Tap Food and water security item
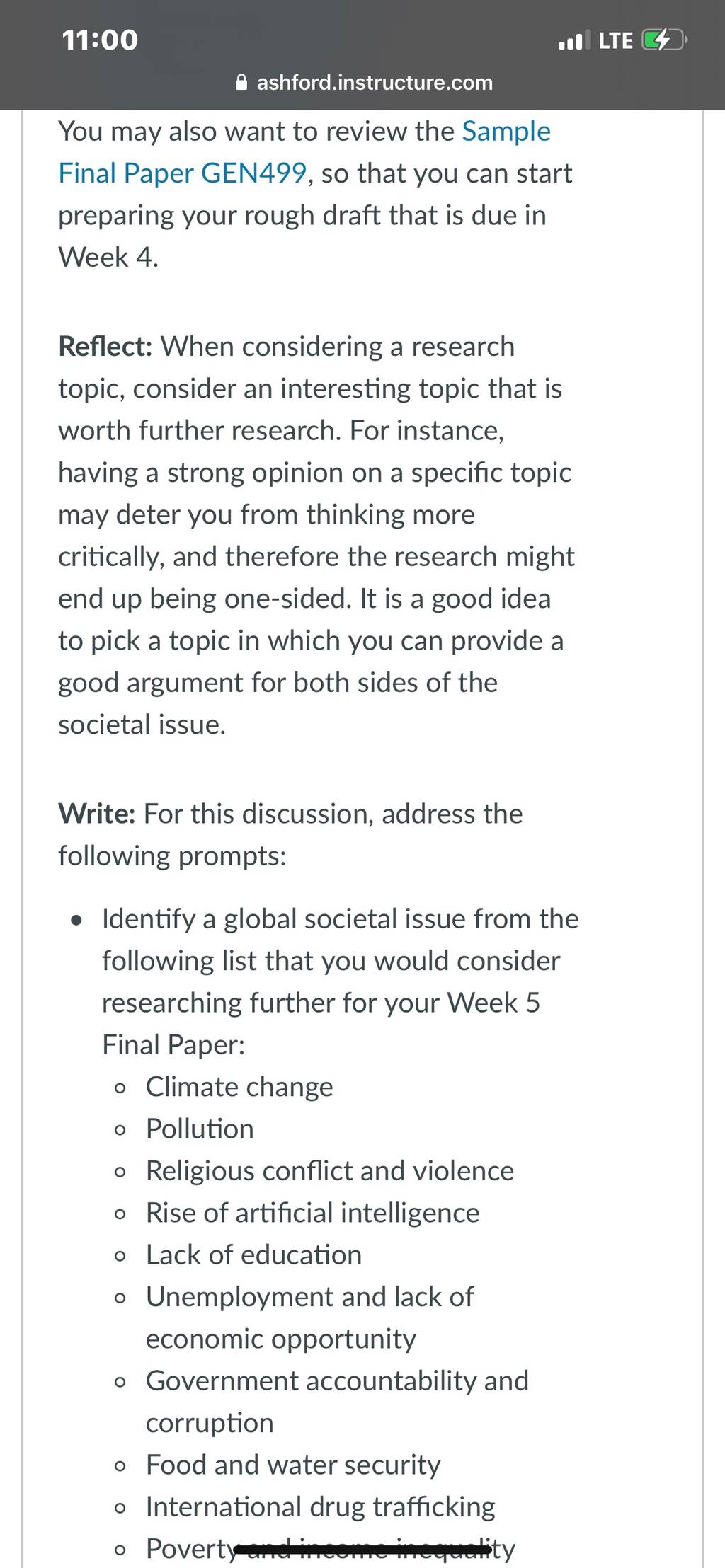Viewport: 725px width, 1568px height. tap(293, 1465)
